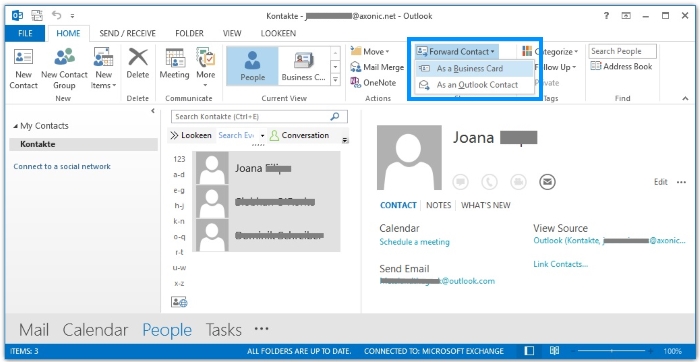Open the Move dropdown
The height and width of the screenshot is (362, 700).
point(370,52)
